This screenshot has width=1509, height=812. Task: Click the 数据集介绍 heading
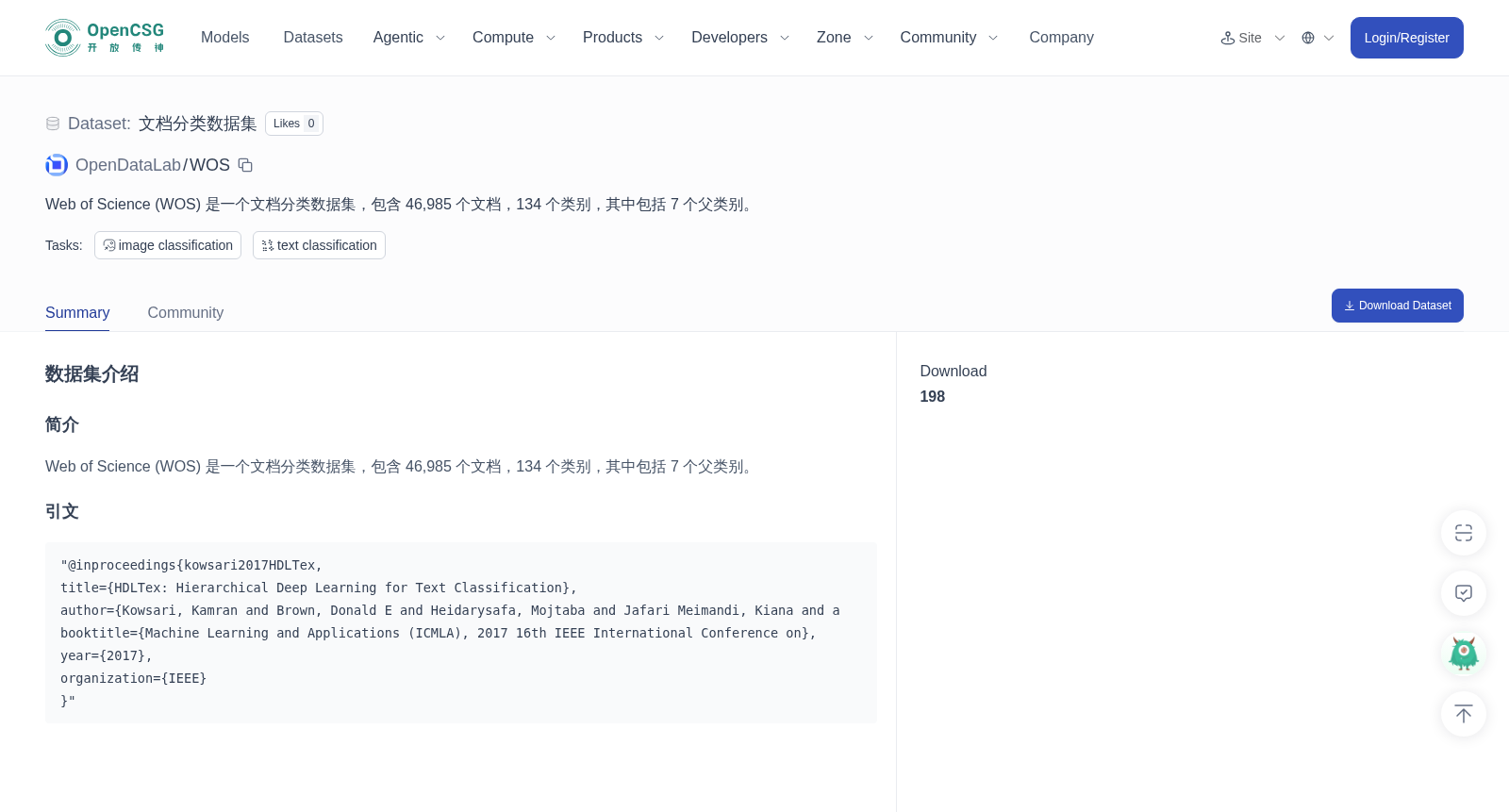point(91,374)
